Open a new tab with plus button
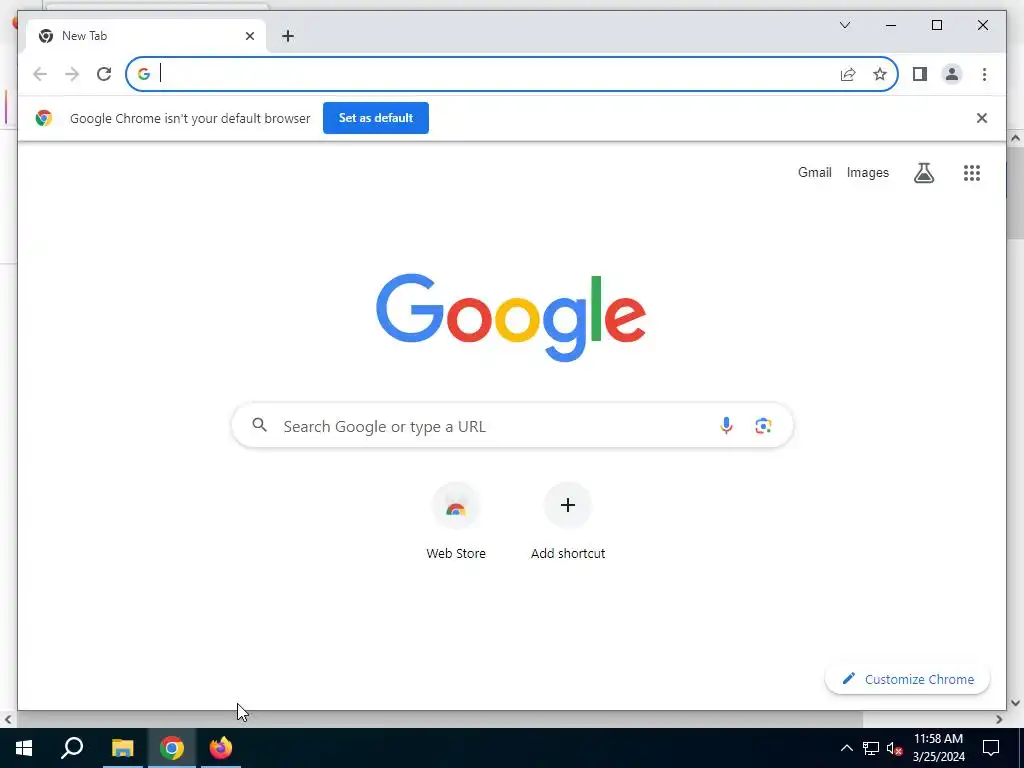The width and height of the screenshot is (1024, 768). coord(288,36)
